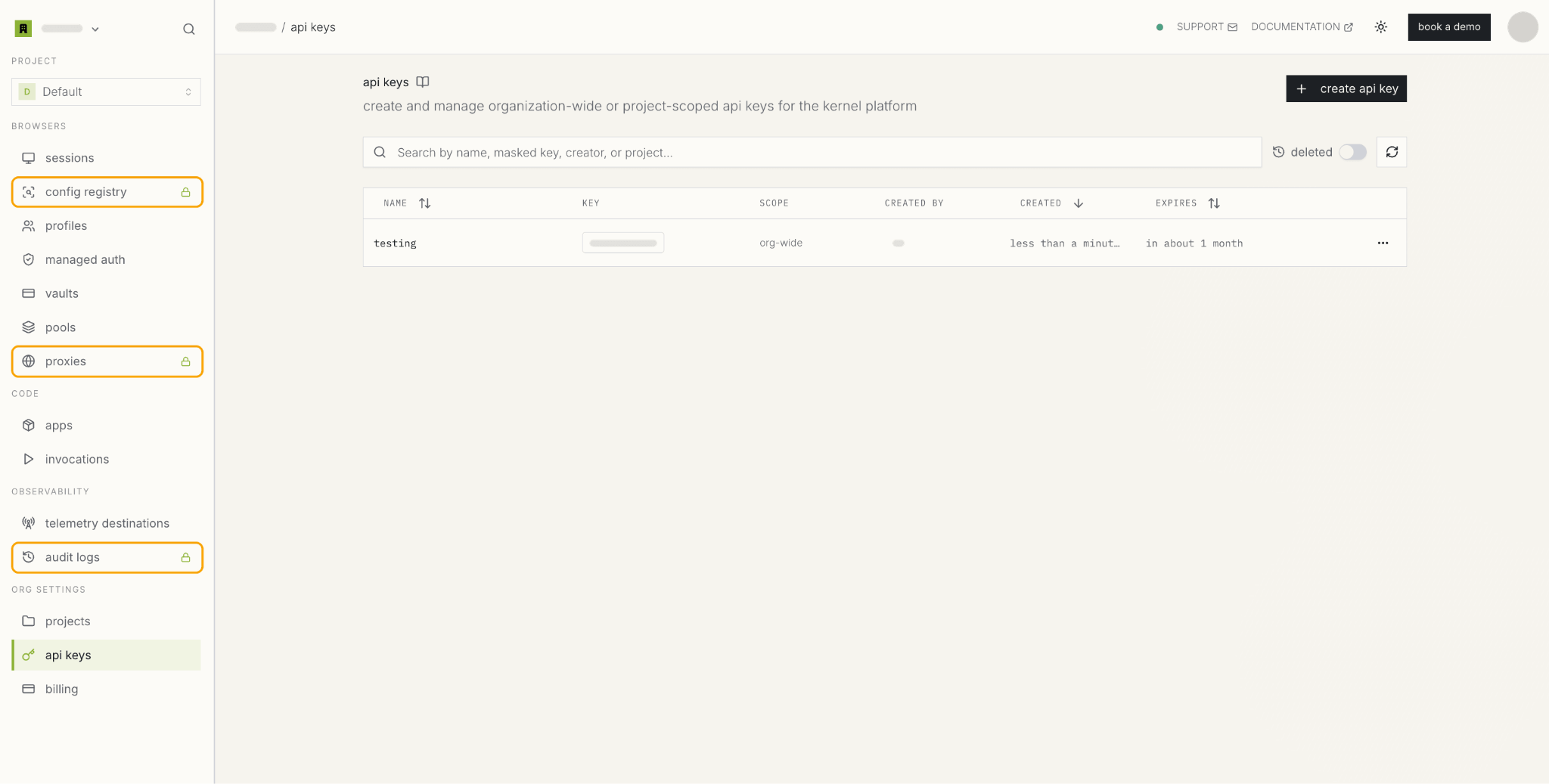The width and height of the screenshot is (1549, 784).
Task: Click lock icon beside proxies
Action: click(185, 361)
